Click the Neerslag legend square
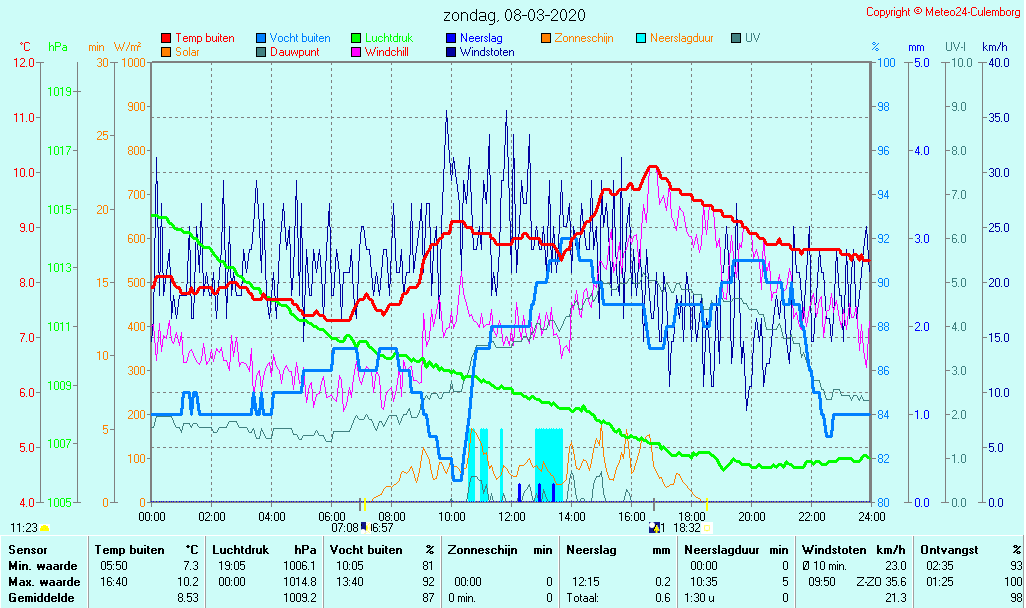 coord(451,38)
